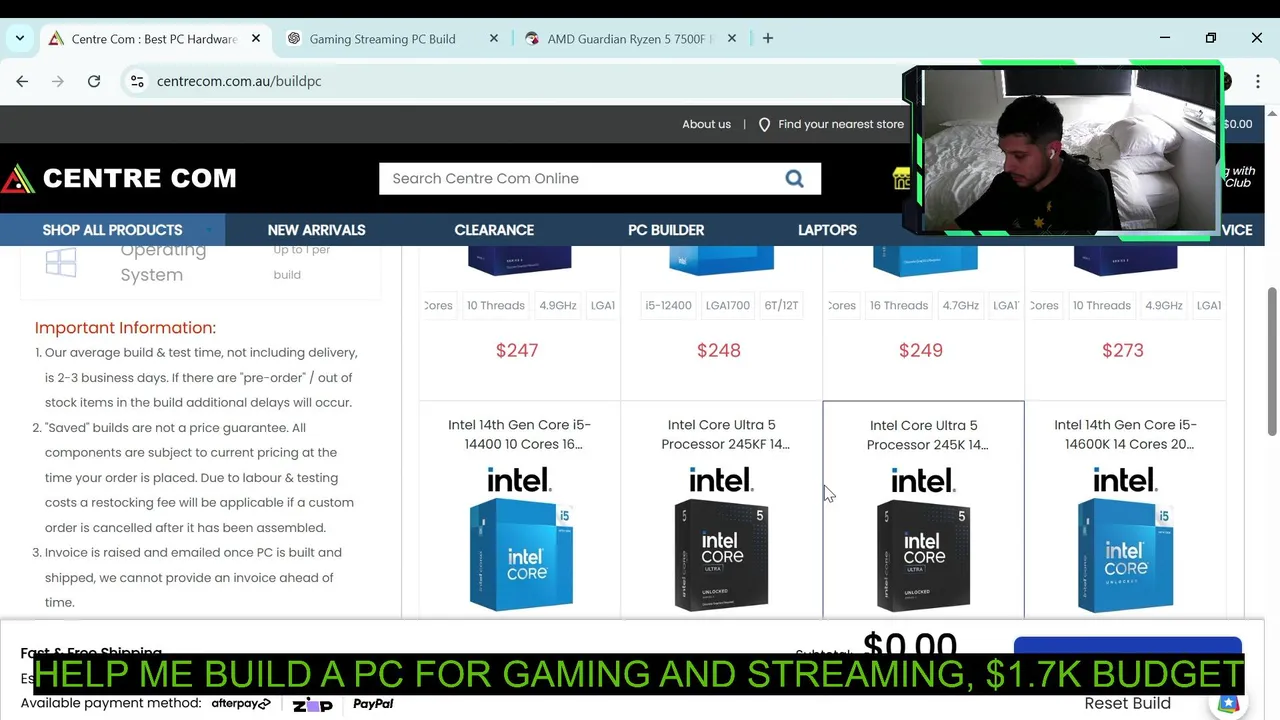Click the Afterpay payment logo
Viewport: 1280px width, 720px height.
[x=241, y=703]
